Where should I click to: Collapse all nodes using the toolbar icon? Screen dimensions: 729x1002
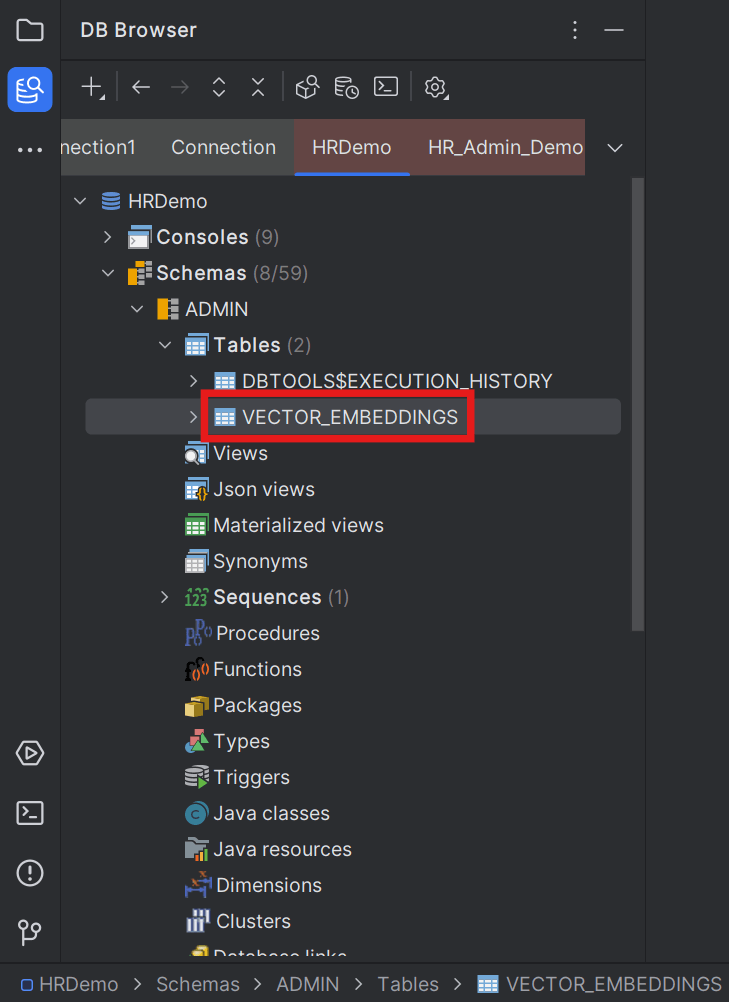click(x=257, y=87)
